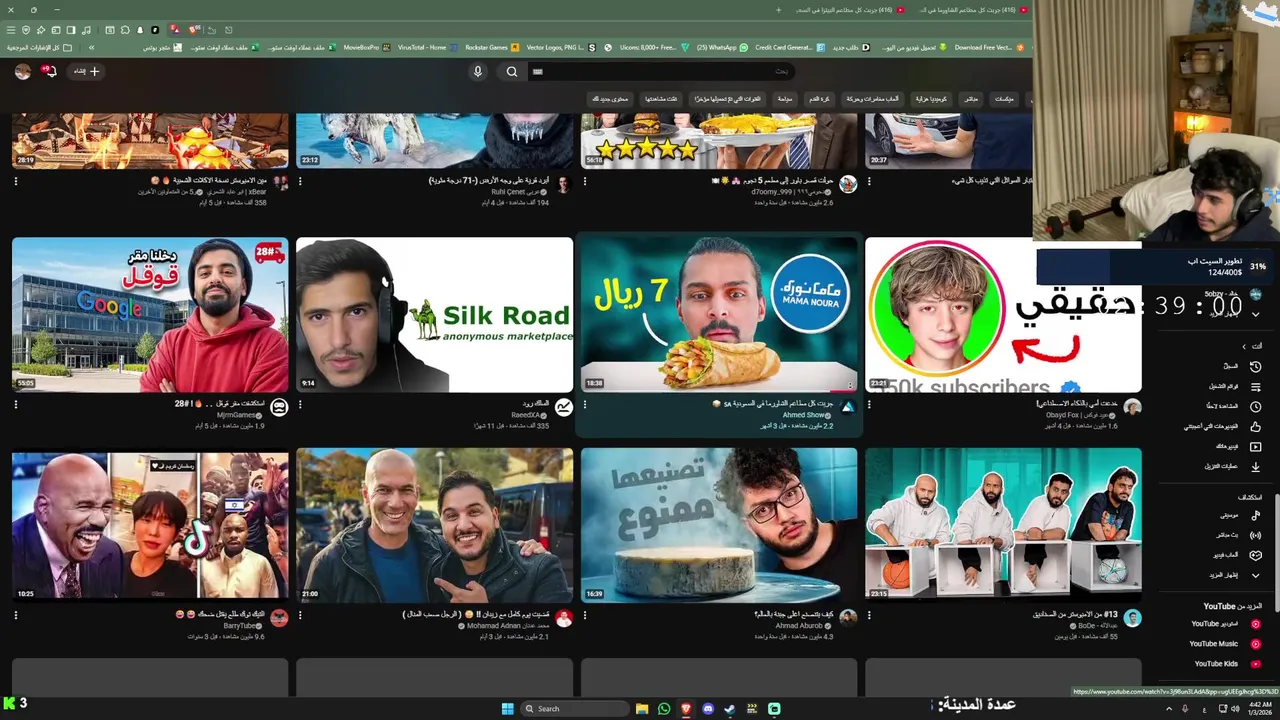Image resolution: width=1280 pixels, height=720 pixels.
Task: Open Discord from taskbar
Action: tap(708, 709)
